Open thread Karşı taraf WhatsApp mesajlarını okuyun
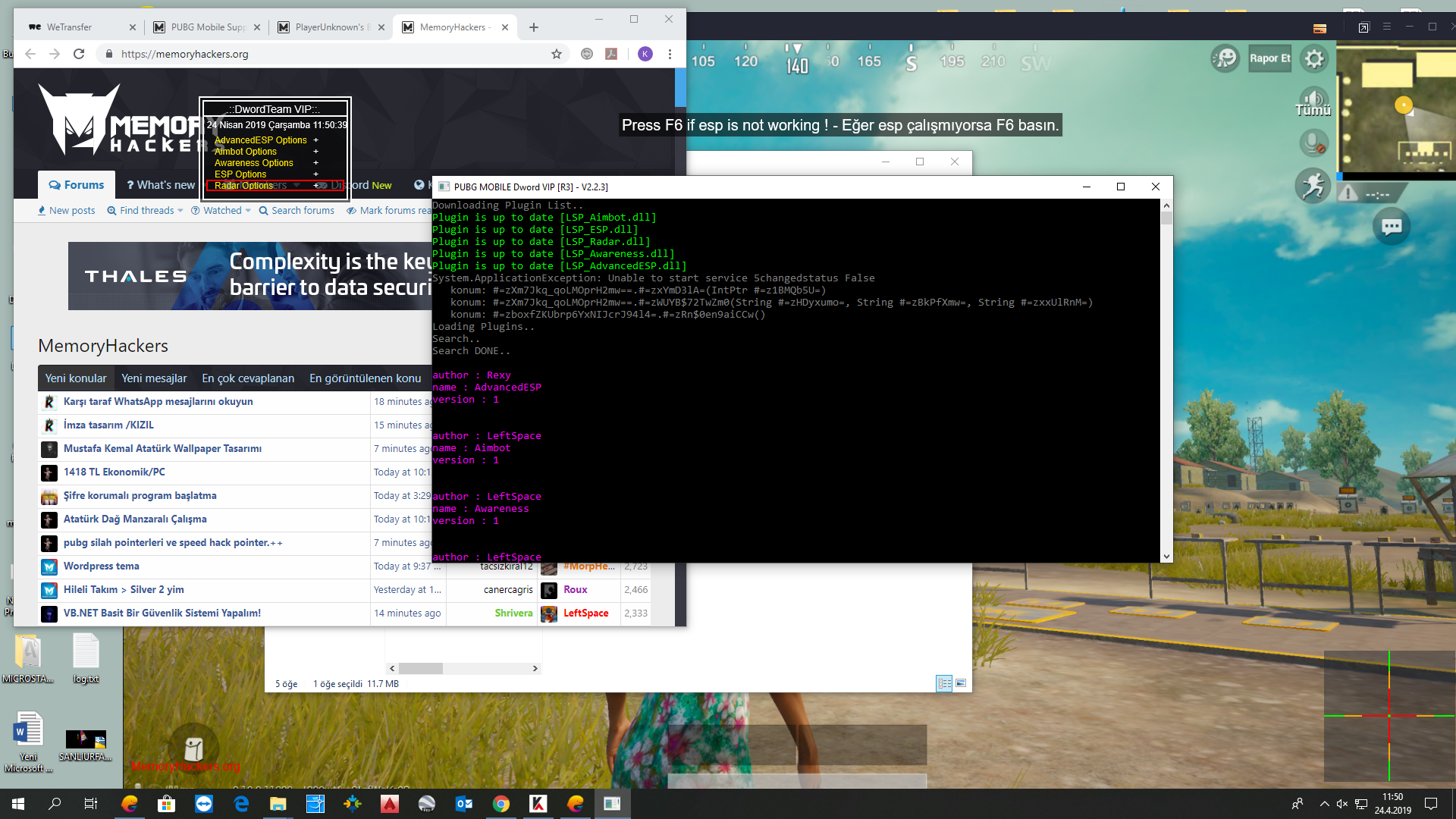 158,402
